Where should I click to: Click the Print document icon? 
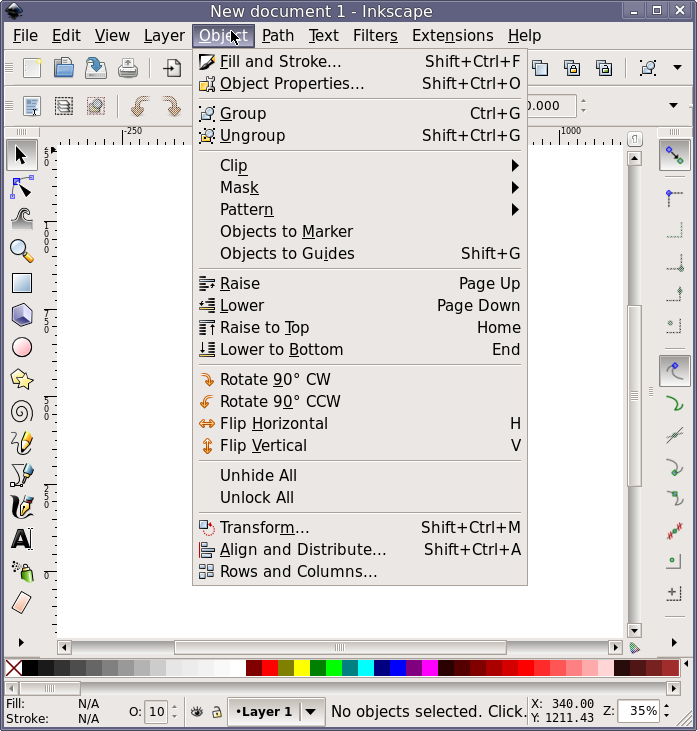tap(128, 68)
